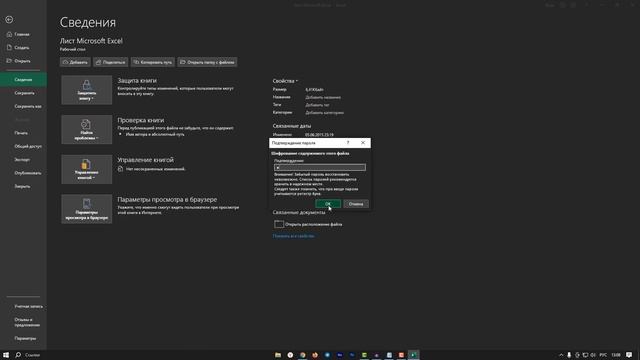Expand the Защитить книгу dropdown button
Screen dimensions: 640x360
(x=87, y=90)
